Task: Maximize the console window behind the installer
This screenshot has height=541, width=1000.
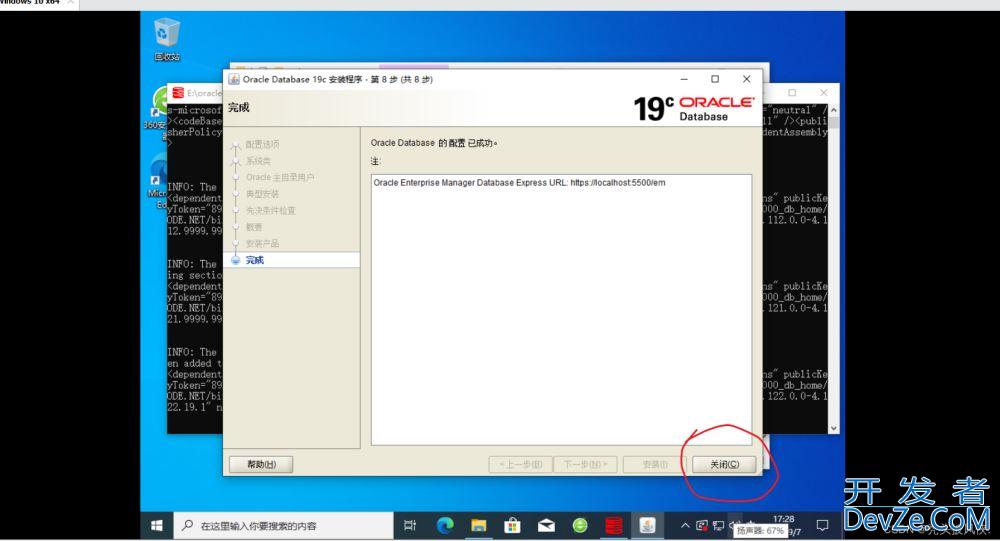Action: (792, 93)
